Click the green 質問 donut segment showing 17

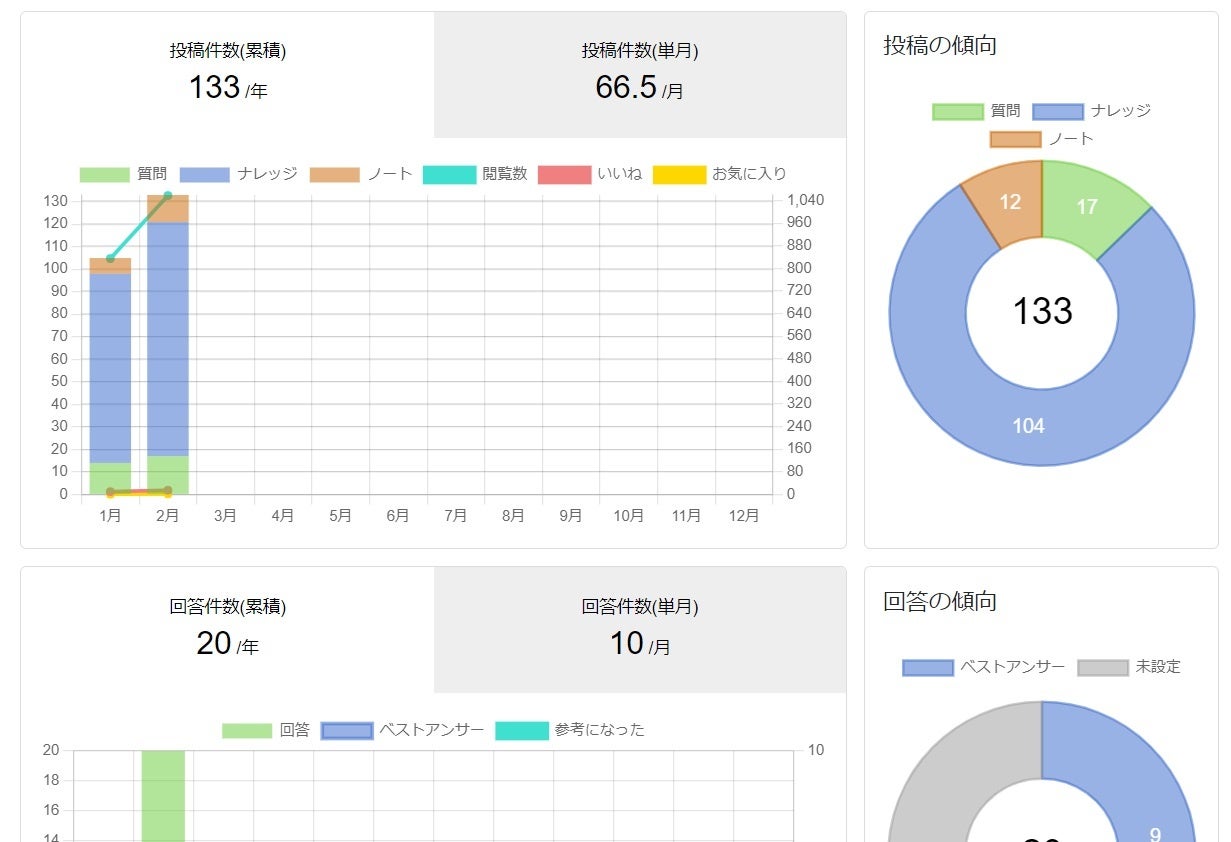[1089, 206]
